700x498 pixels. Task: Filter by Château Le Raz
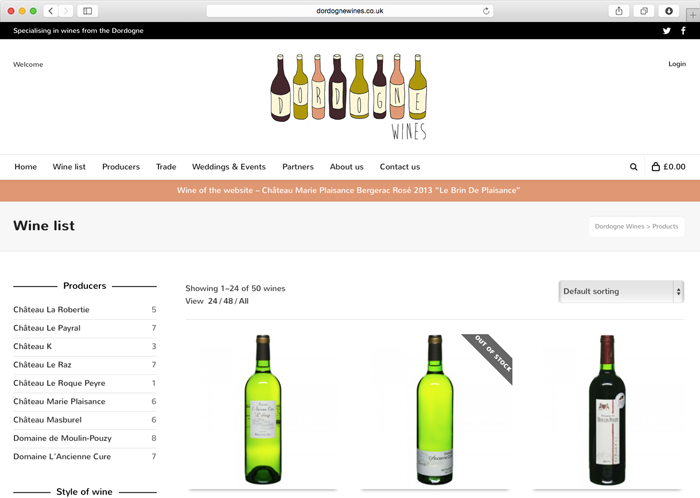pos(42,365)
